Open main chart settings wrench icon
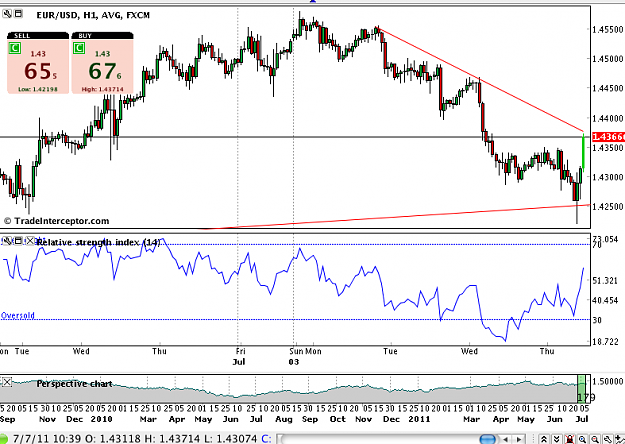The height and width of the screenshot is (444, 625). click(x=7, y=14)
